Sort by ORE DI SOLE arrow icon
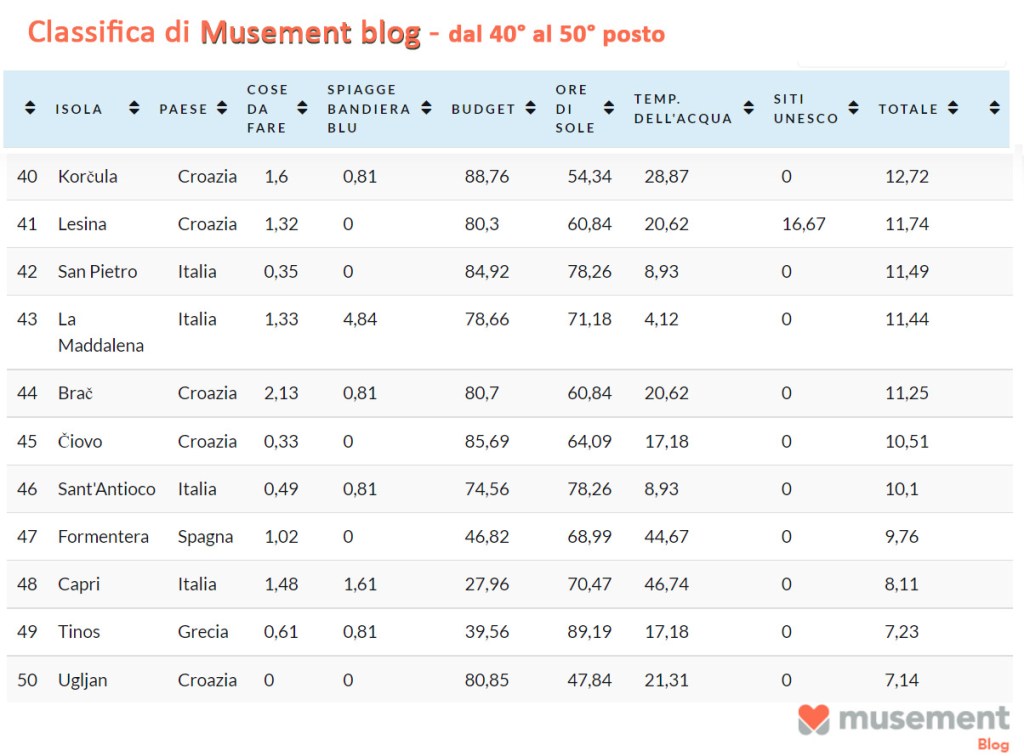 (x=608, y=108)
